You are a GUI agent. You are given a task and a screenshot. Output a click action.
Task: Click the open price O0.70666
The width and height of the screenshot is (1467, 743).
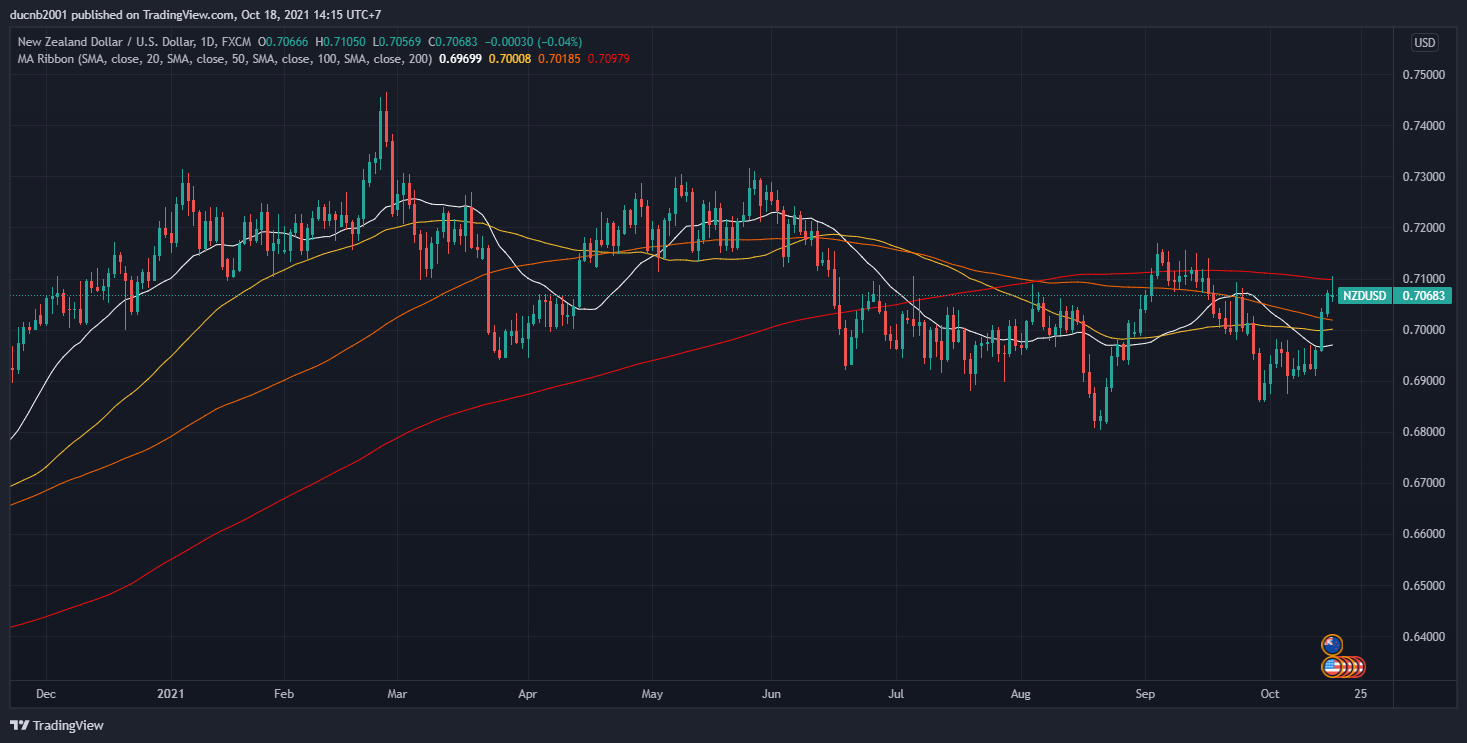tap(284, 42)
